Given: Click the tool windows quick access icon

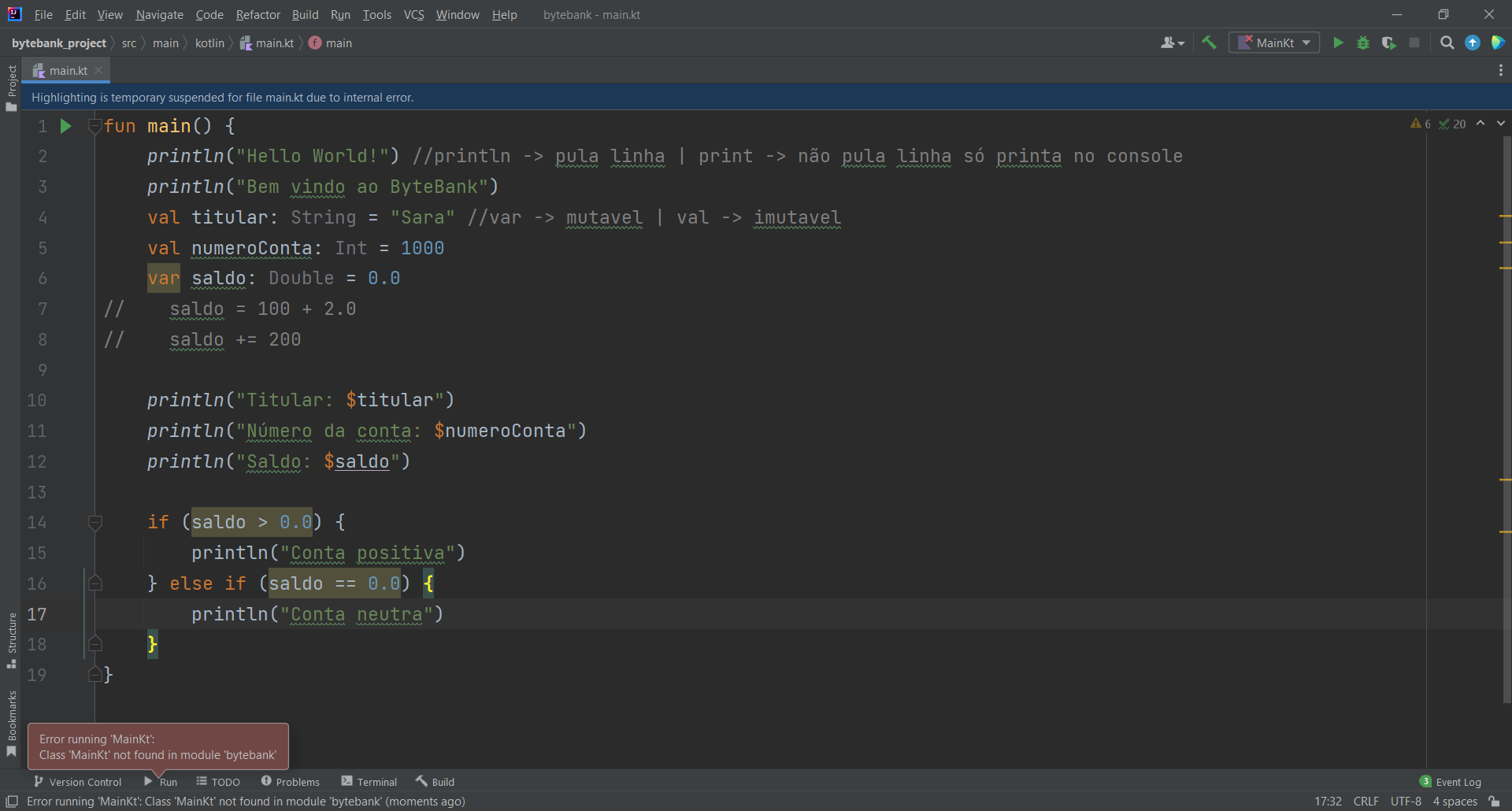Looking at the screenshot, I should click(12, 802).
